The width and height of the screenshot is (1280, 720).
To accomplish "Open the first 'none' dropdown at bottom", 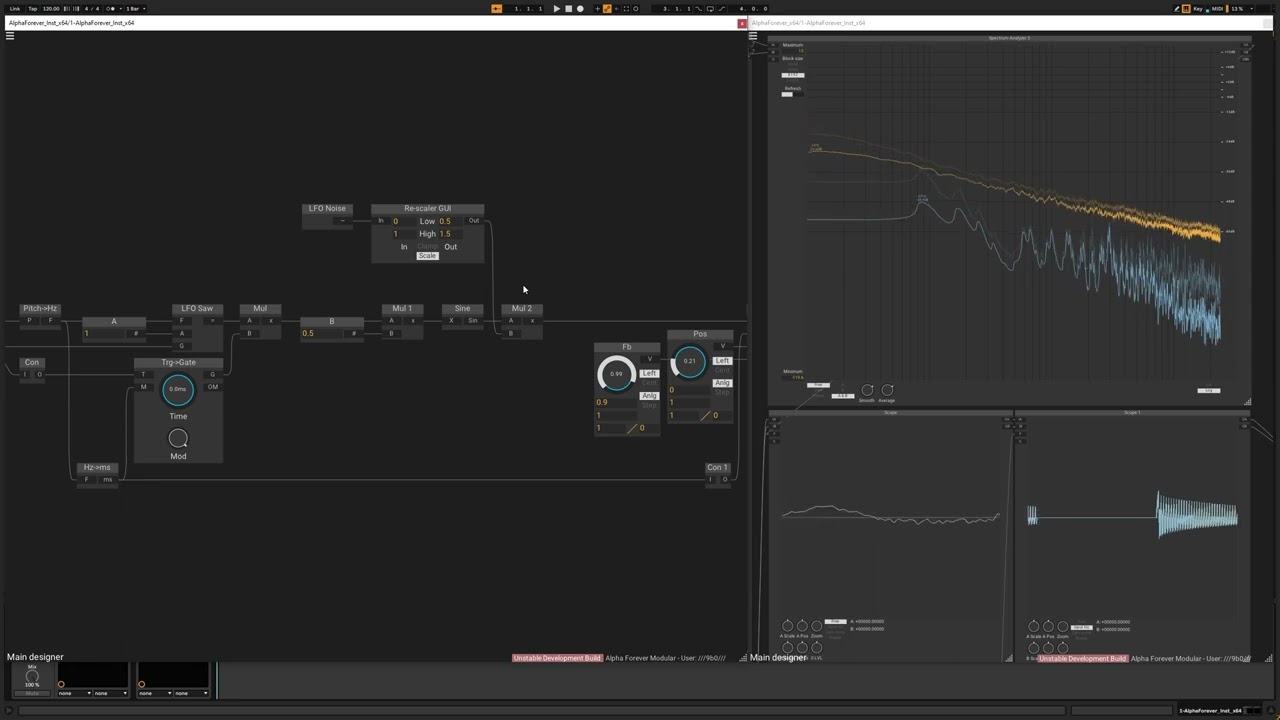I will click(x=74, y=693).
